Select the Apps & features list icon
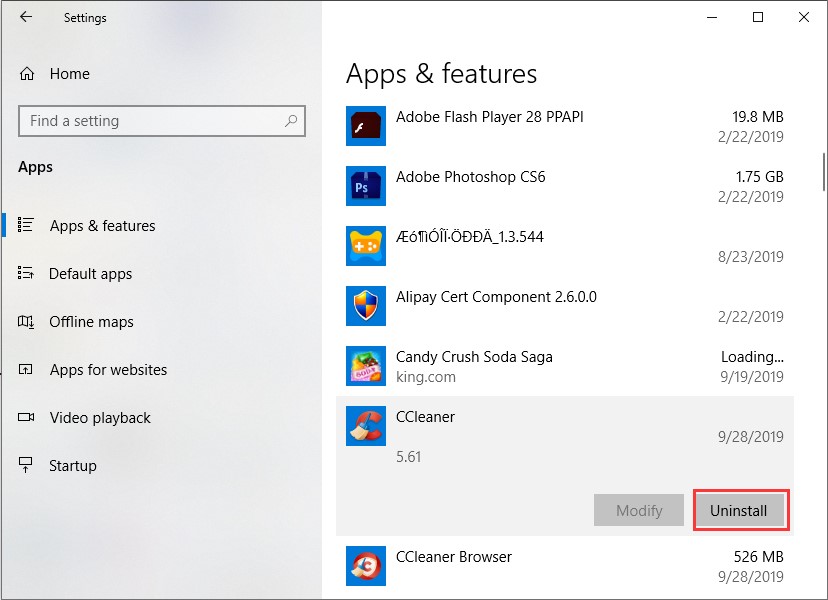 point(25,225)
